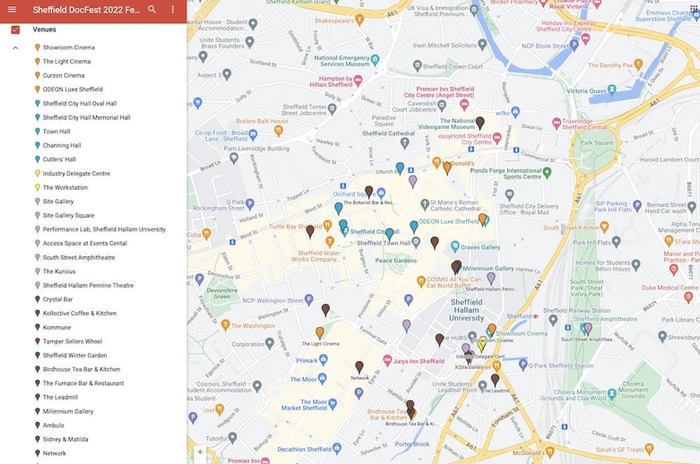This screenshot has height=464, width=700.
Task: Click the search magnifier icon in header
Action: click(x=152, y=9)
